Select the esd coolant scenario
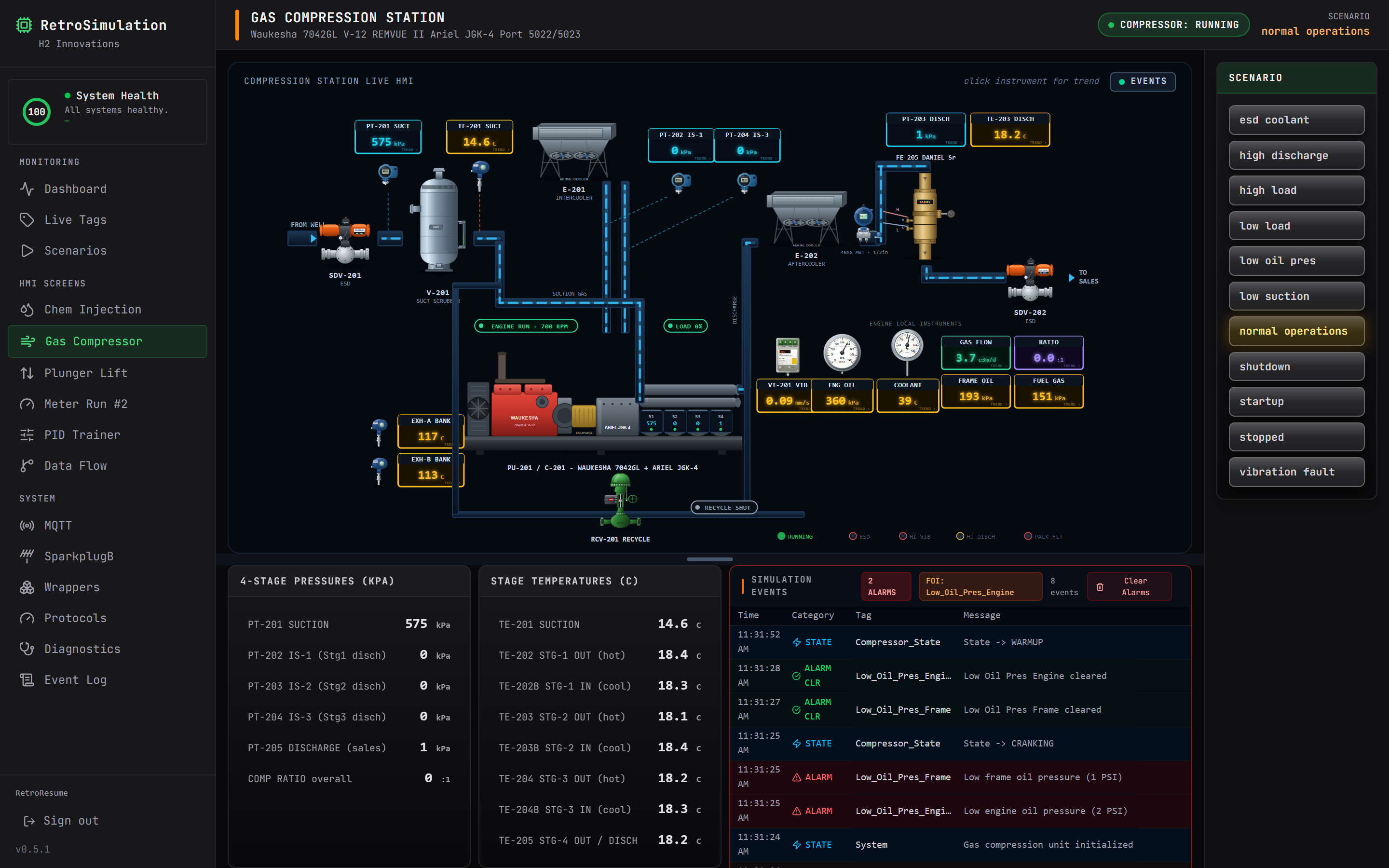Screen dimensions: 1389x868 click(1296, 120)
